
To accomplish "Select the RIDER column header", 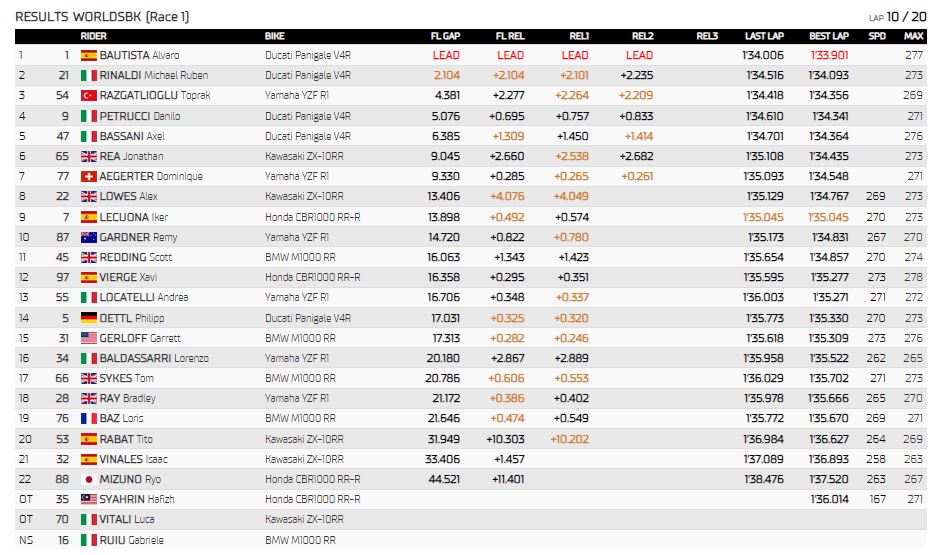I will pyautogui.click(x=93, y=36).
